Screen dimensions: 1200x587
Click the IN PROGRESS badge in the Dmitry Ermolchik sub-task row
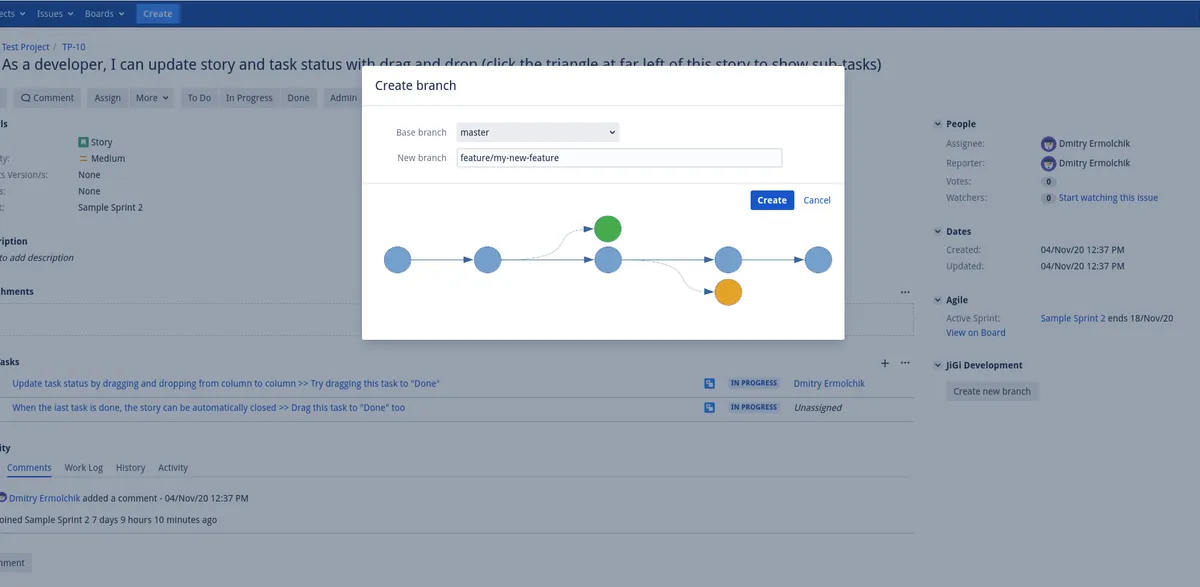754,384
